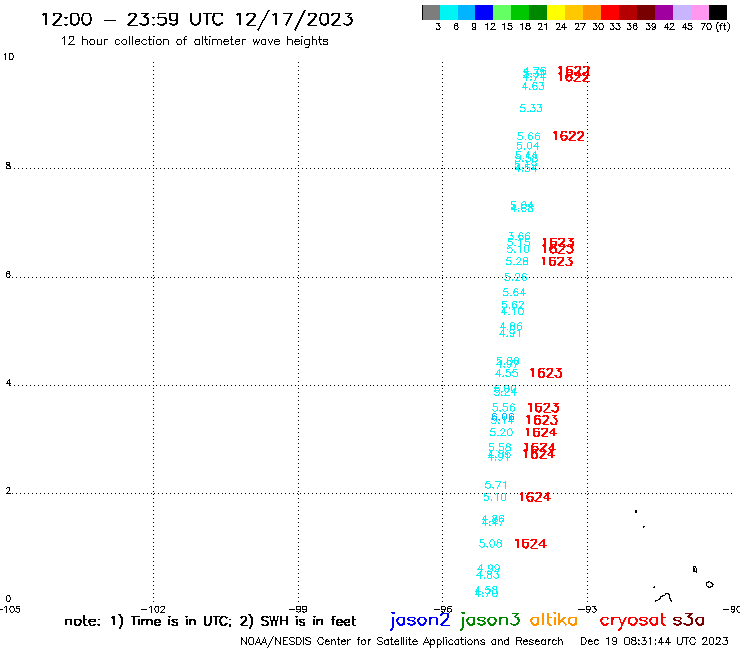The height and width of the screenshot is (650, 740).
Task: Click the note about UTC time and feet
Action: click(210, 621)
